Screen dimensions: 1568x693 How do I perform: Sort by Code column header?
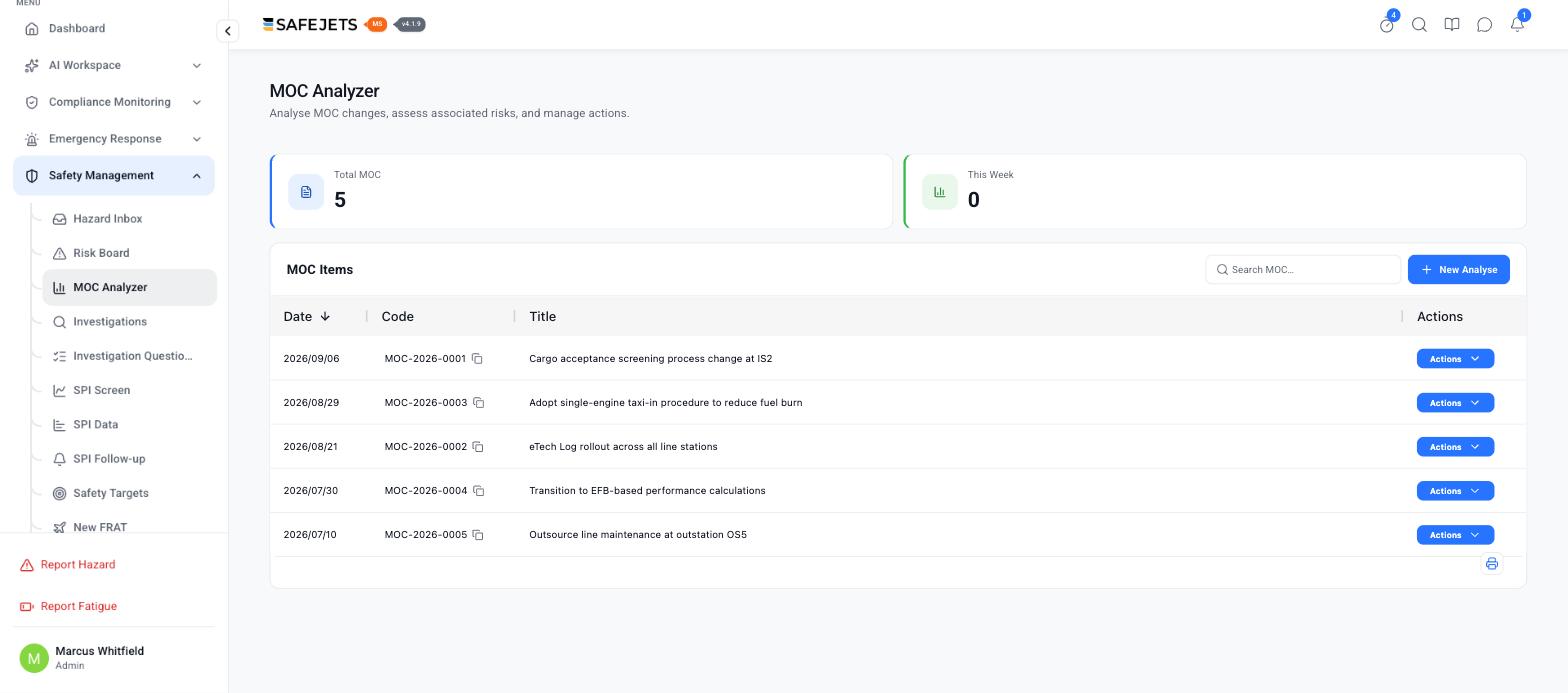(x=397, y=317)
